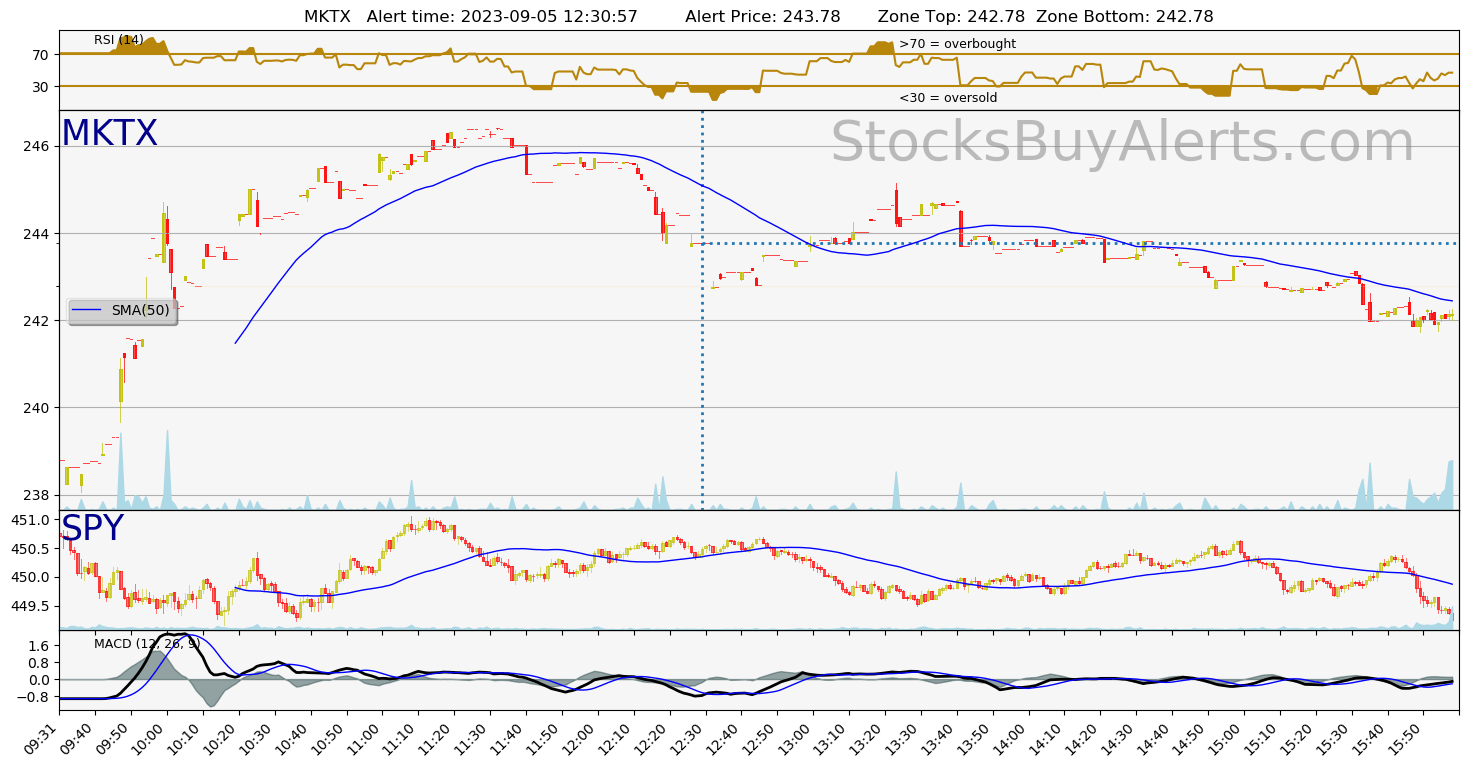Click the price axis label 244
This screenshot has height=768, width=1474.
coord(37,234)
